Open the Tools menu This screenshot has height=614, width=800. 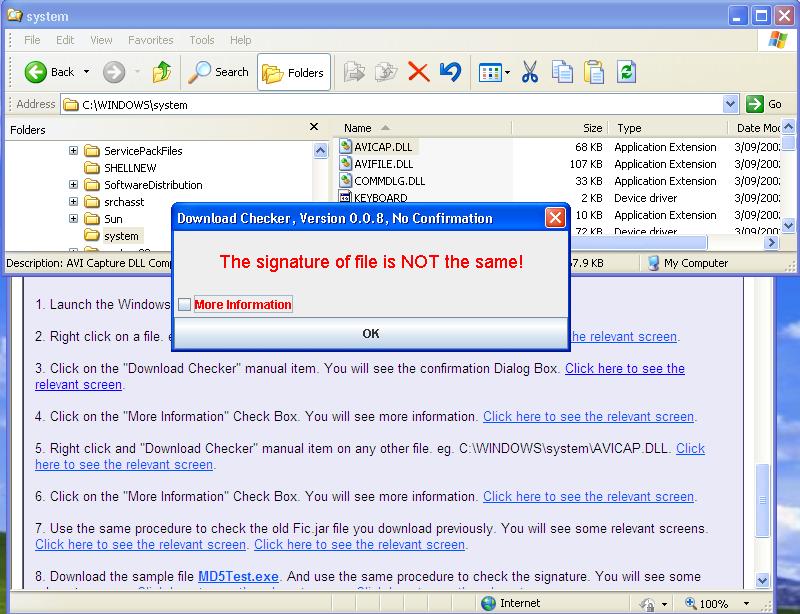click(x=202, y=40)
